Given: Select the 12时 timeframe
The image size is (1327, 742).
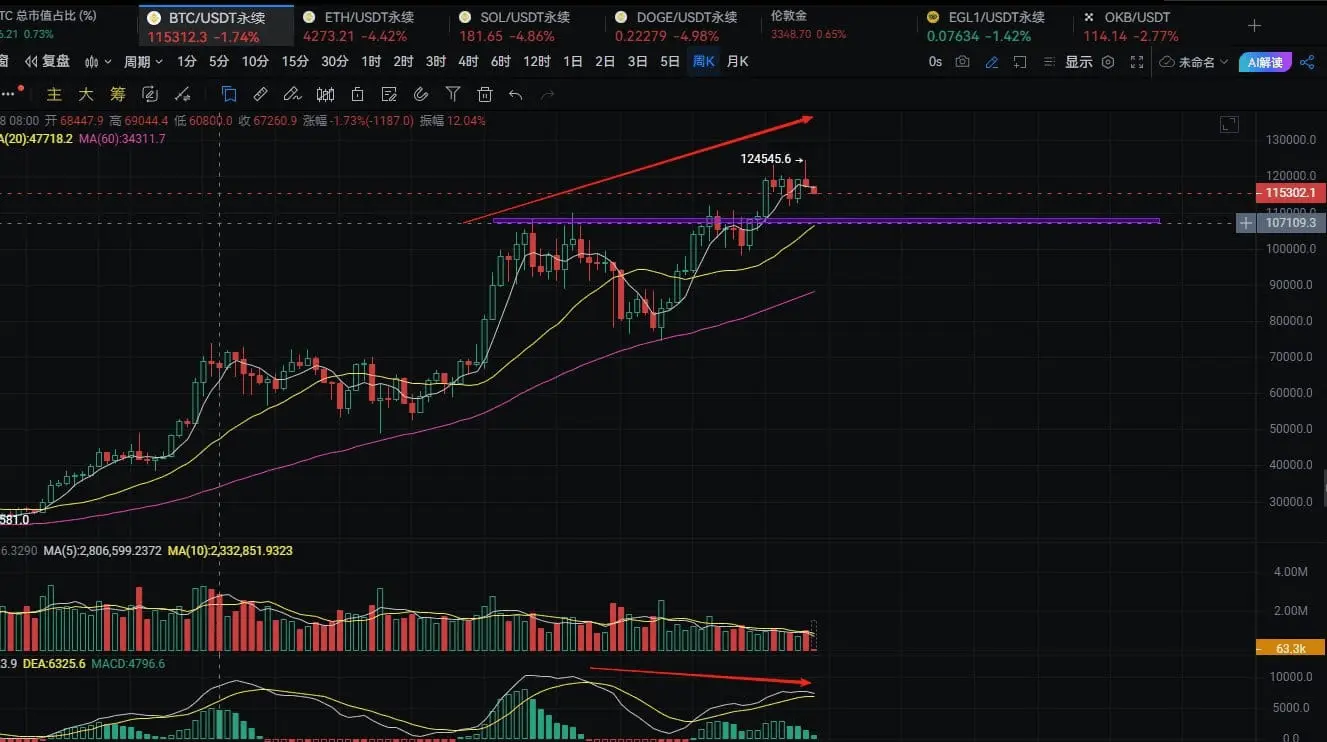Looking at the screenshot, I should [x=537, y=61].
